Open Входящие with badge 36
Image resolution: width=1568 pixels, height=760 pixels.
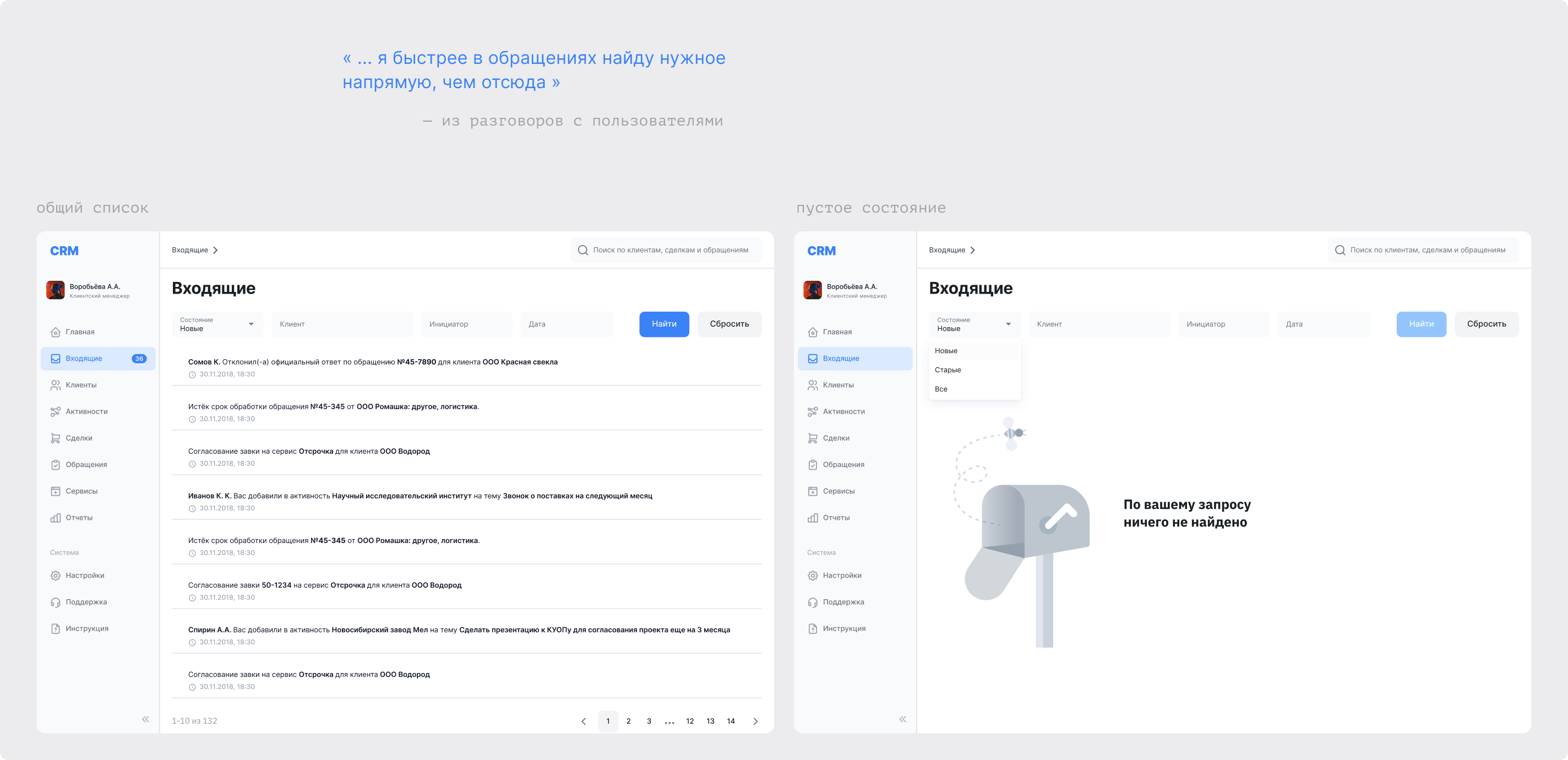(x=98, y=359)
